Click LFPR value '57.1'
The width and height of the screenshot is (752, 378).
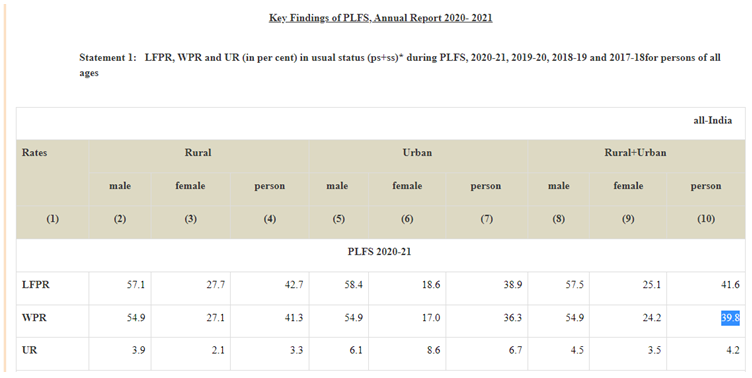coord(136,285)
